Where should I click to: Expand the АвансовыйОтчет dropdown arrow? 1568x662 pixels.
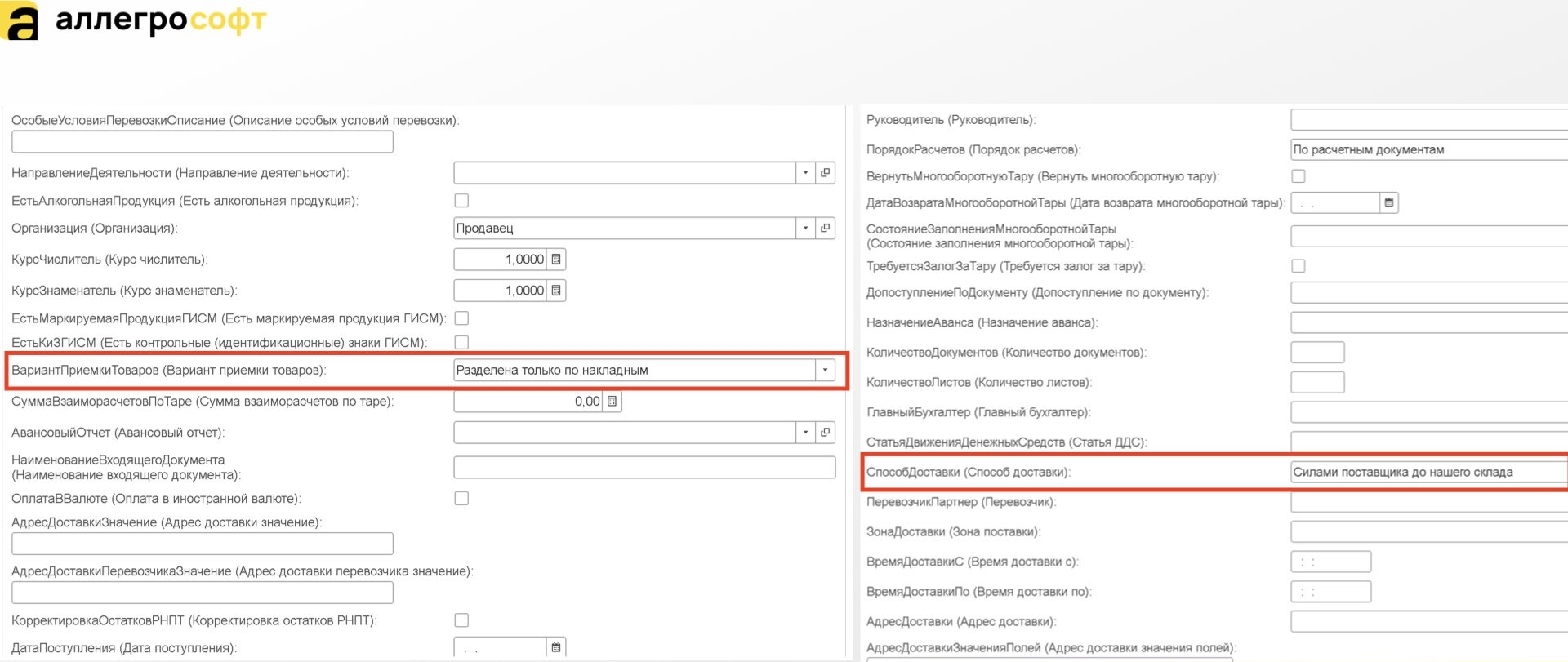pyautogui.click(x=805, y=433)
